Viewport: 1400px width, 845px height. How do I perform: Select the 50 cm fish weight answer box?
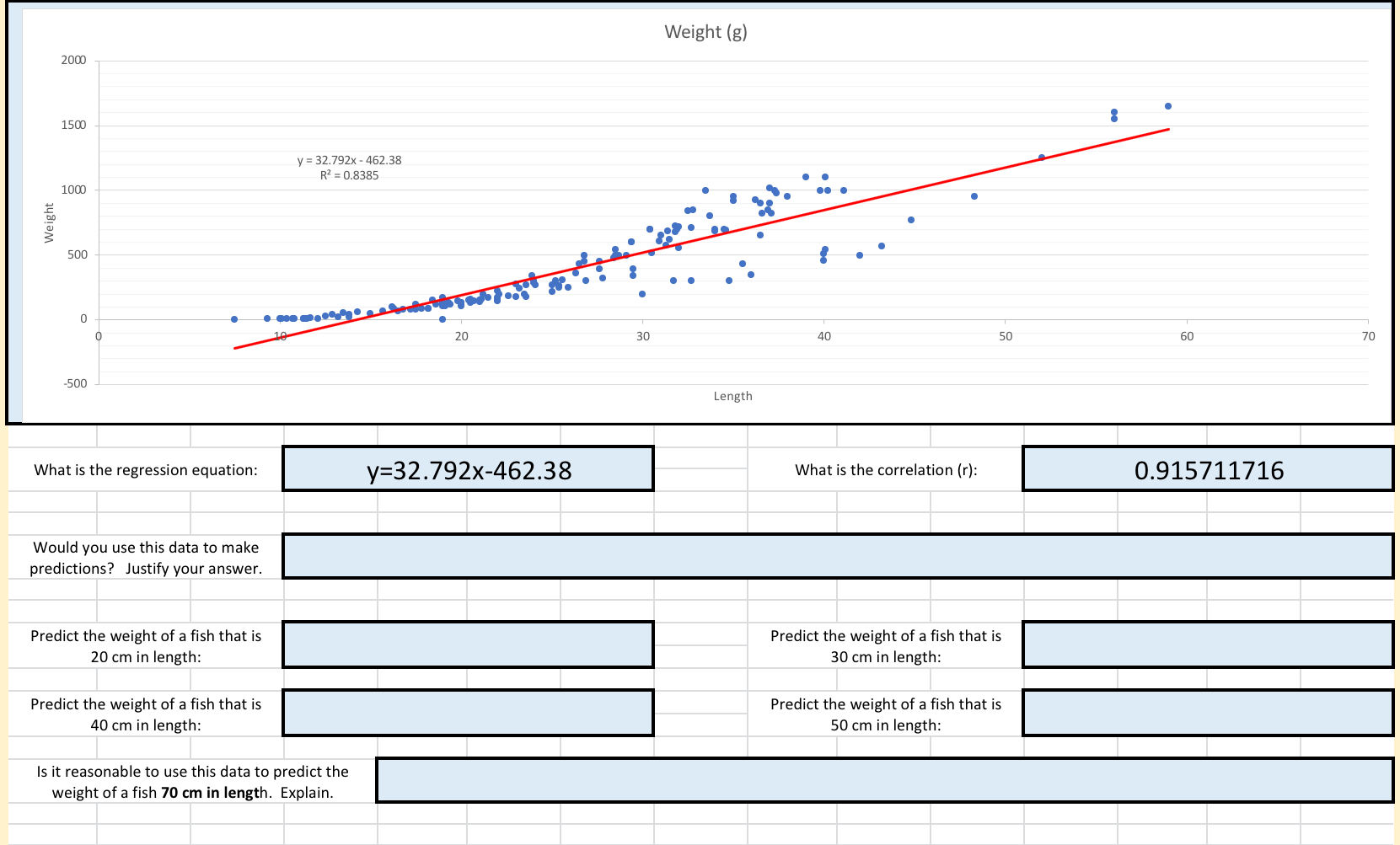pos(1208,714)
